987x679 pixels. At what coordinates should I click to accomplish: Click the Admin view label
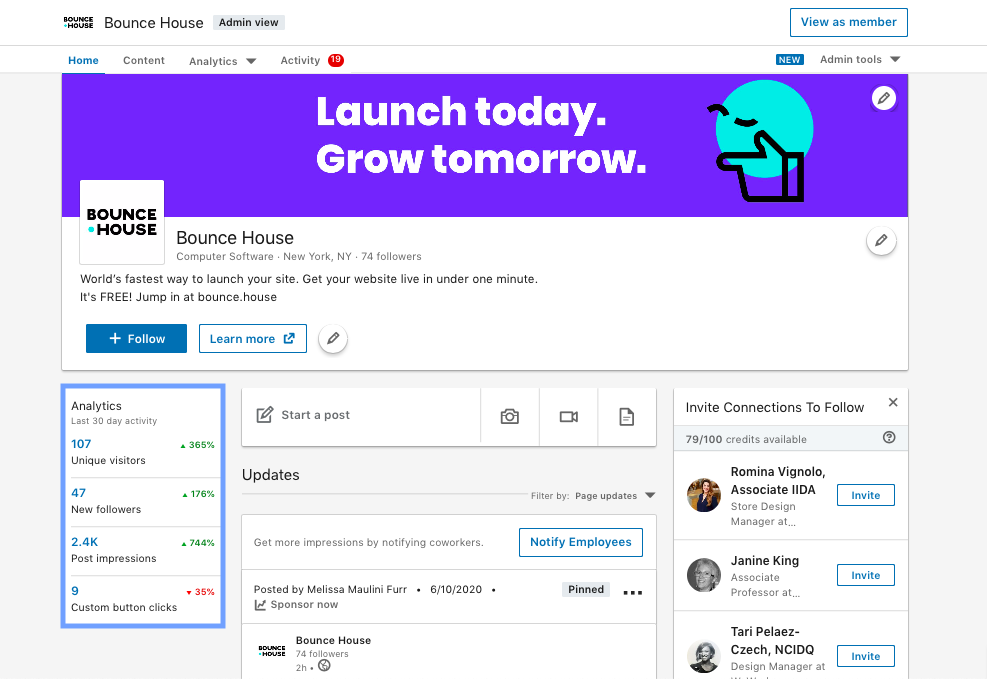pyautogui.click(x=249, y=23)
